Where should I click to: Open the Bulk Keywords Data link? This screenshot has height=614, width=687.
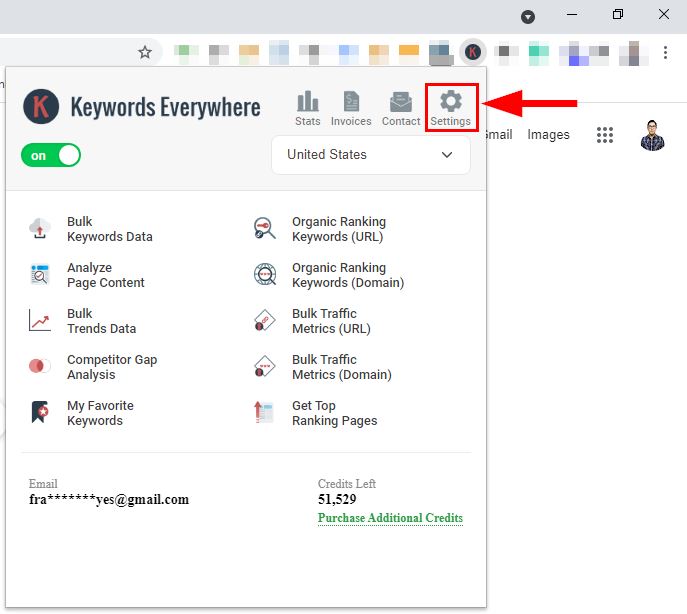coord(110,229)
